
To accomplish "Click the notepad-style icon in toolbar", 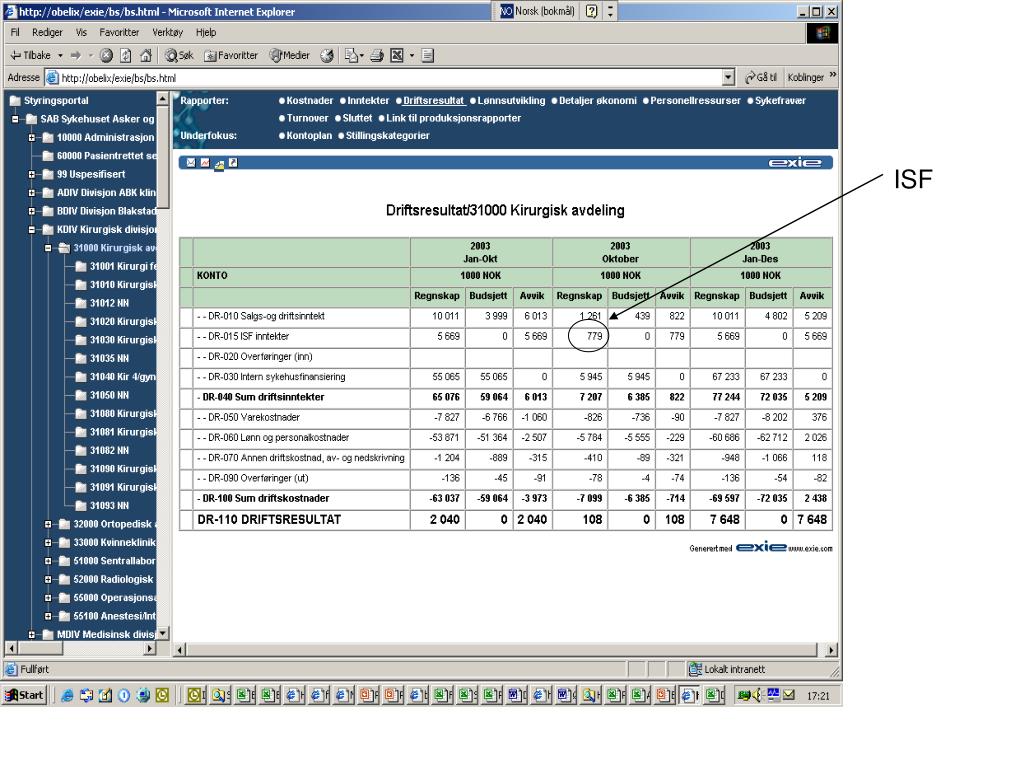I will pos(428,56).
